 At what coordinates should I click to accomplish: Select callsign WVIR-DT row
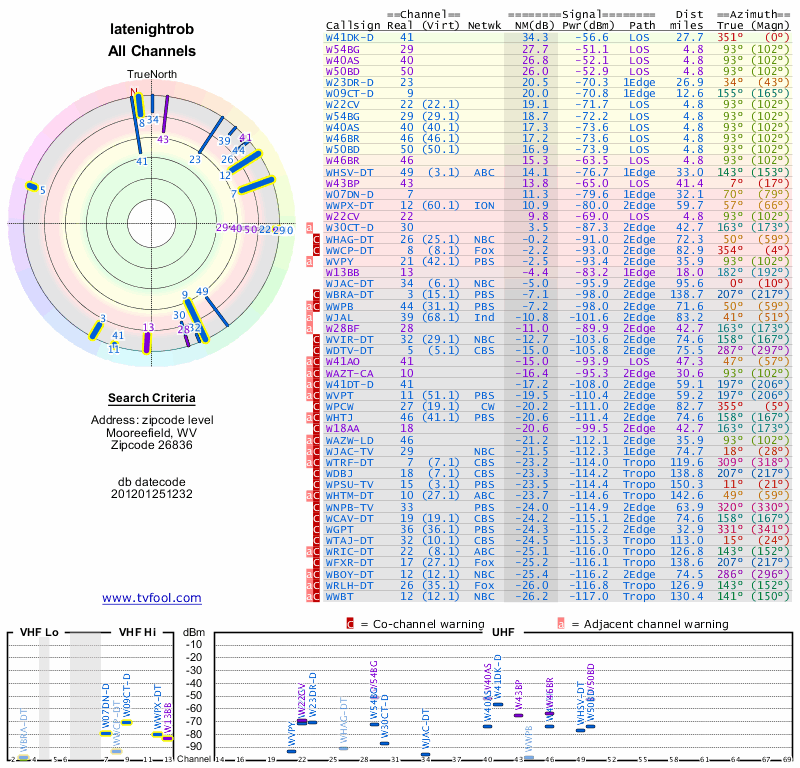tap(558, 339)
